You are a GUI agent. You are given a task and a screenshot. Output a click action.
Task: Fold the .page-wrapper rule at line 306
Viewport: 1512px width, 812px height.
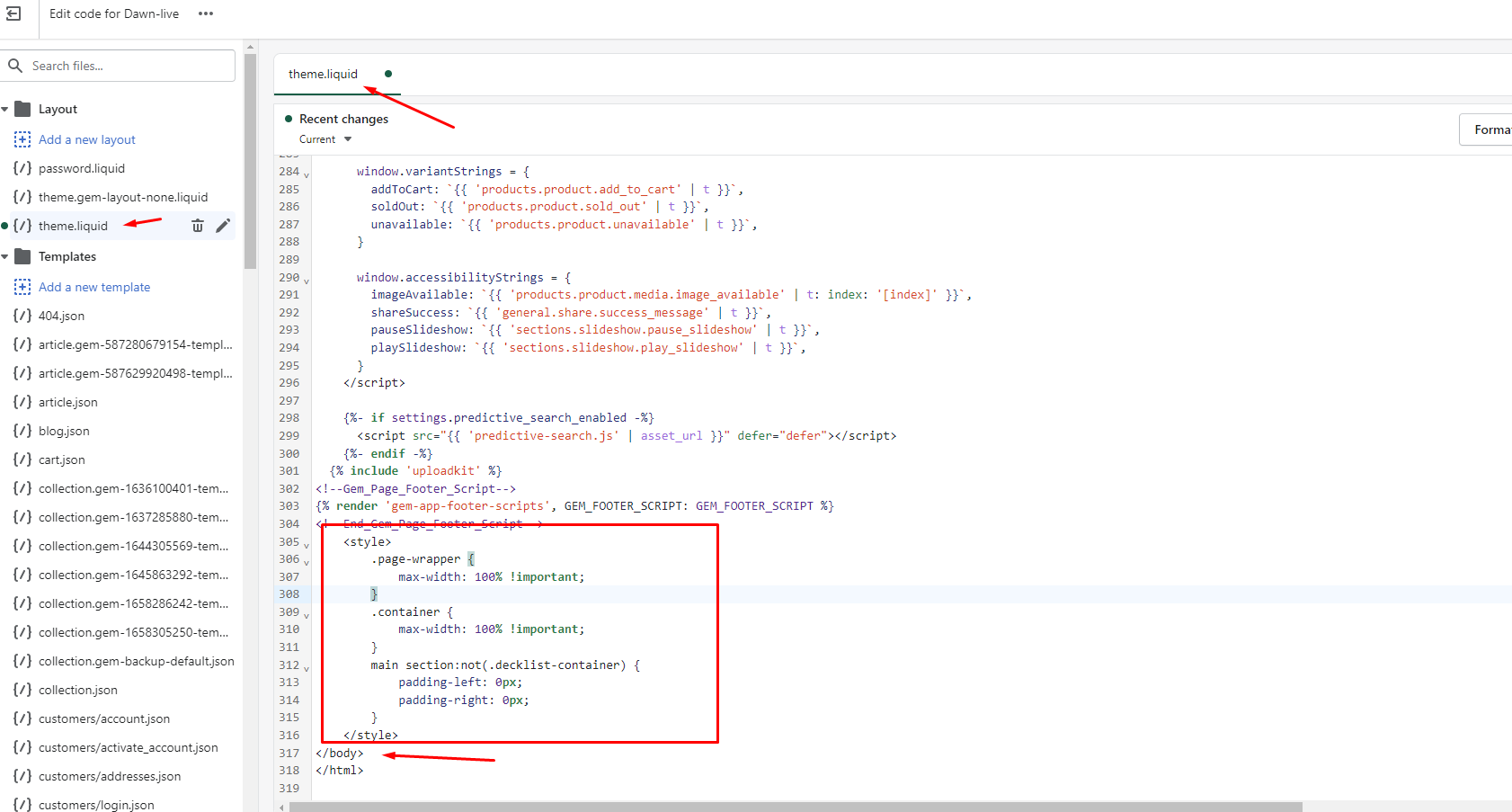307,563
